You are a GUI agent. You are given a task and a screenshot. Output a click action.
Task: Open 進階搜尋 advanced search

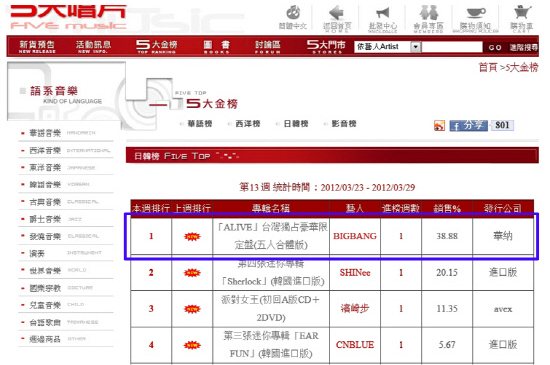(x=523, y=47)
